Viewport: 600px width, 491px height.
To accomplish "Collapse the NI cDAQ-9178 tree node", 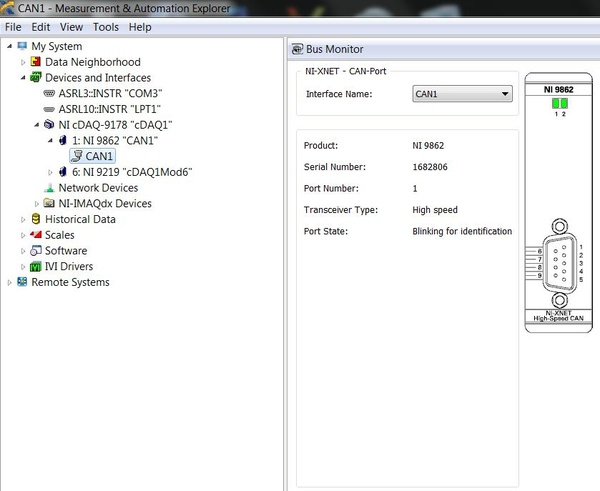I will tap(37, 125).
